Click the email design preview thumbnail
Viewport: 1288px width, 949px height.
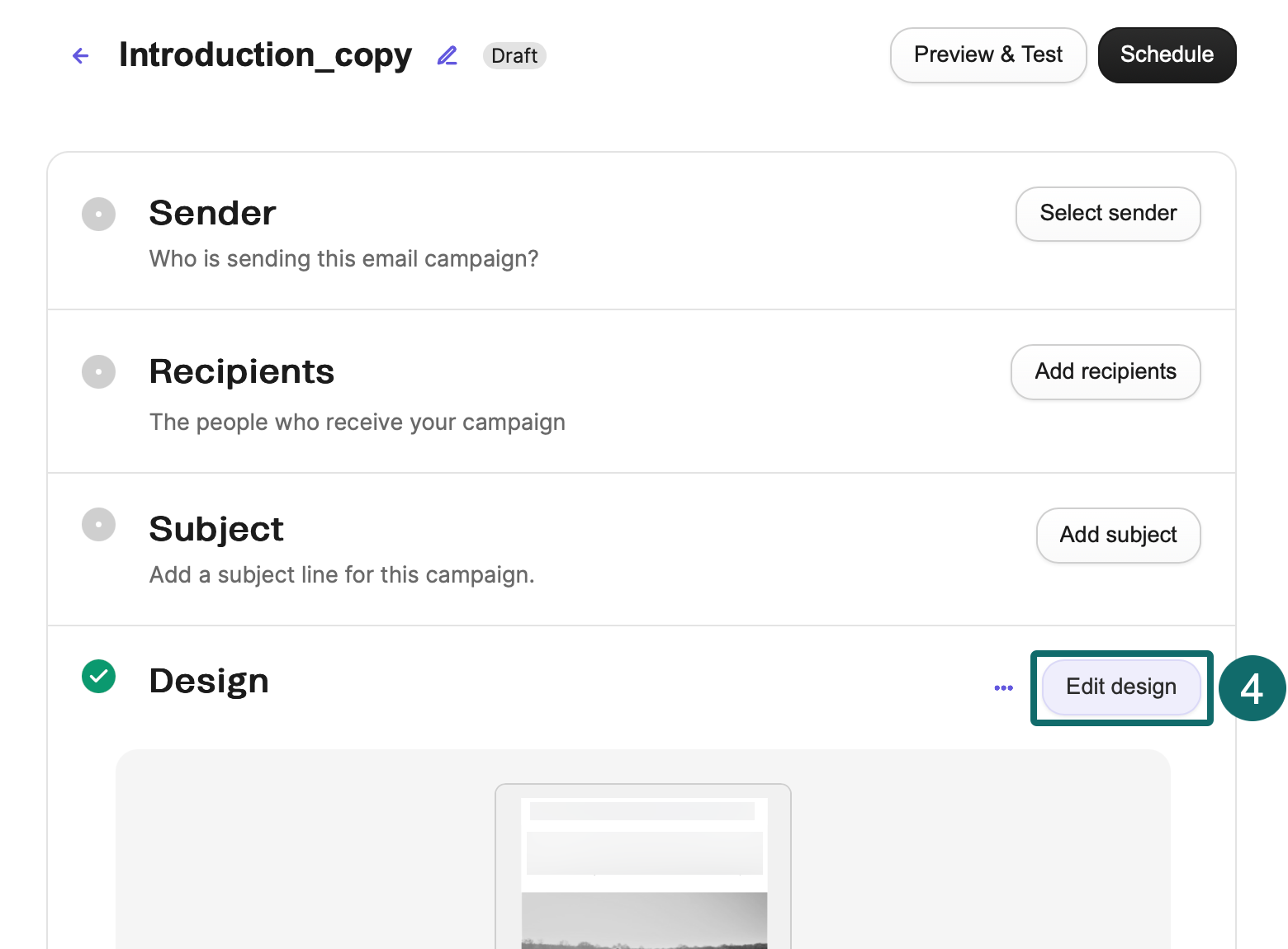pos(642,866)
